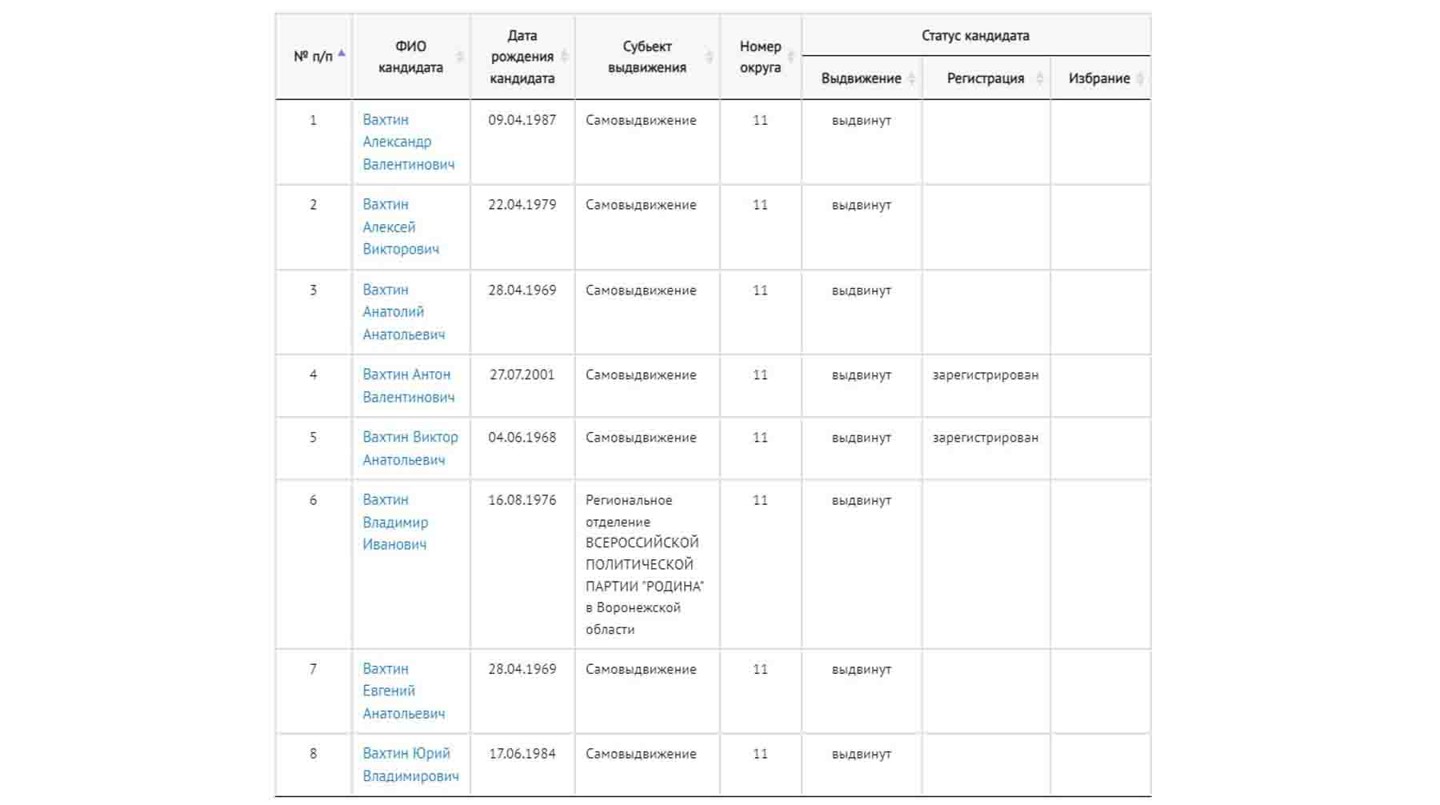This screenshot has height=805, width=1440.
Task: Sort by Номер округа column arrows
Action: [x=791, y=57]
